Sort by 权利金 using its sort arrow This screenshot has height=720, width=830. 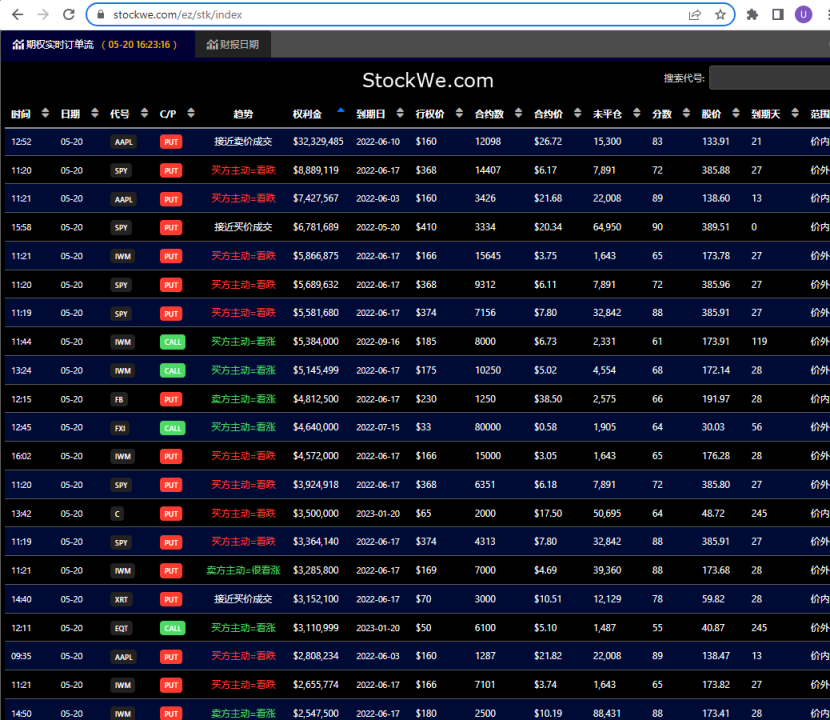coord(341,111)
